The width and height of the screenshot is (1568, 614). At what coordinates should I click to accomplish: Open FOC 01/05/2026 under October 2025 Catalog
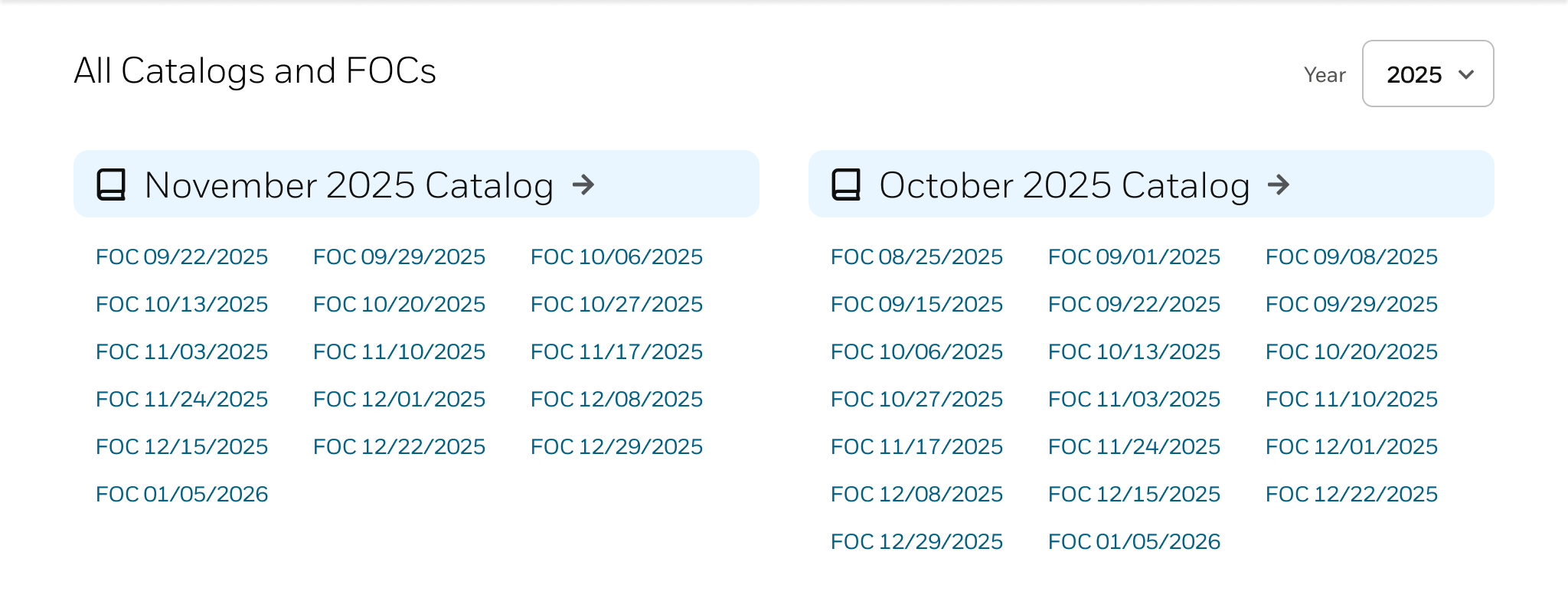[x=1134, y=542]
